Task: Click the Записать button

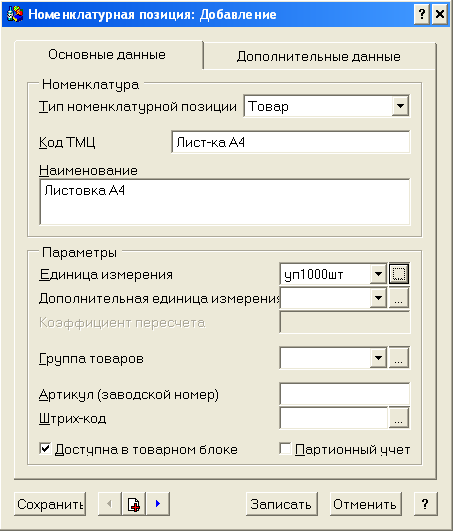Action: pos(281,504)
